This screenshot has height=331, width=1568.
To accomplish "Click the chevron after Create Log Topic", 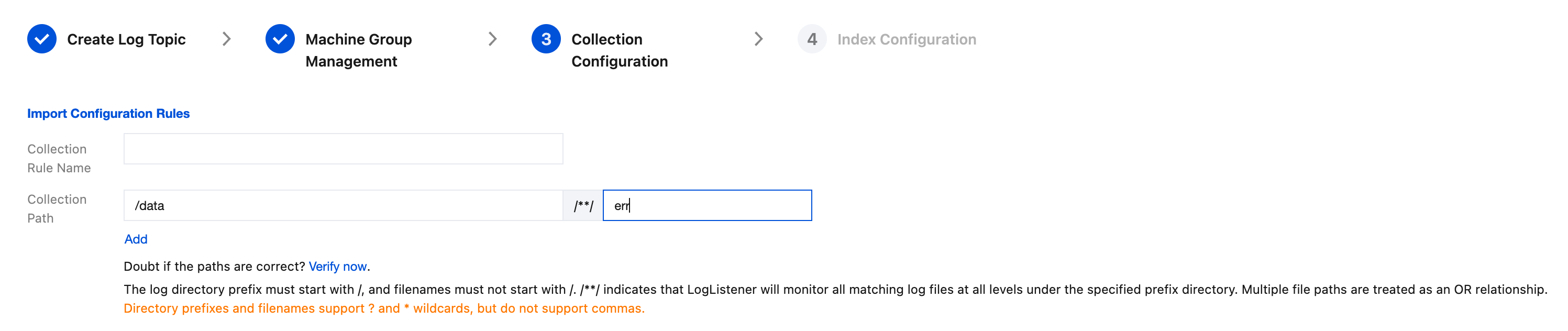I will tap(226, 39).
